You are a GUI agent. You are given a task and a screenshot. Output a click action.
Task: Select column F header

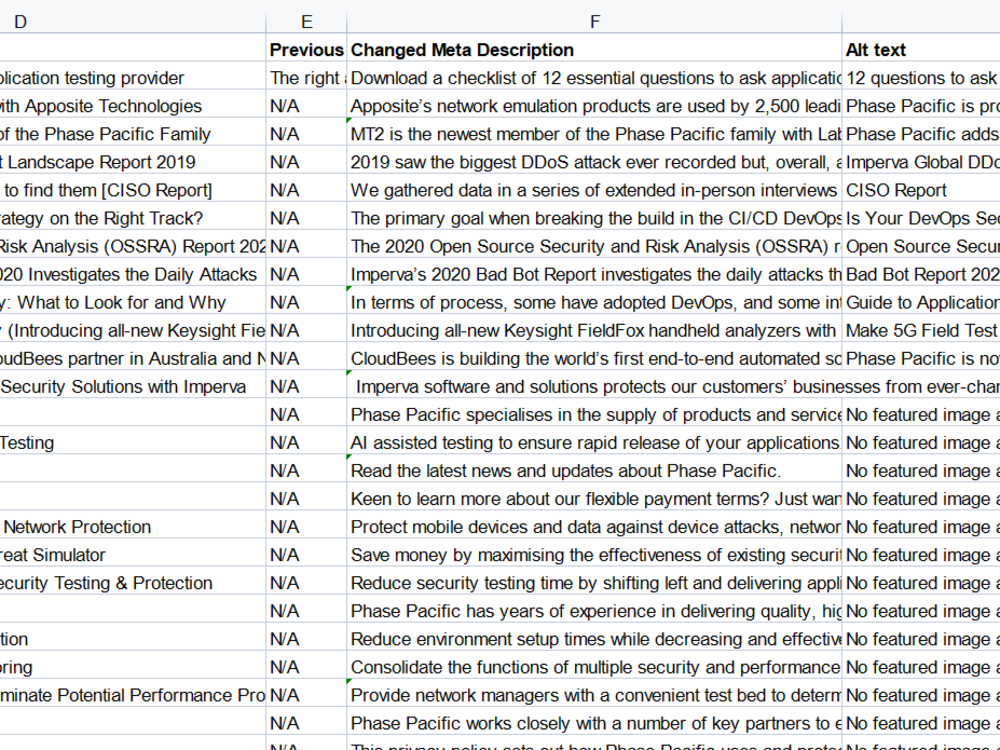(594, 22)
